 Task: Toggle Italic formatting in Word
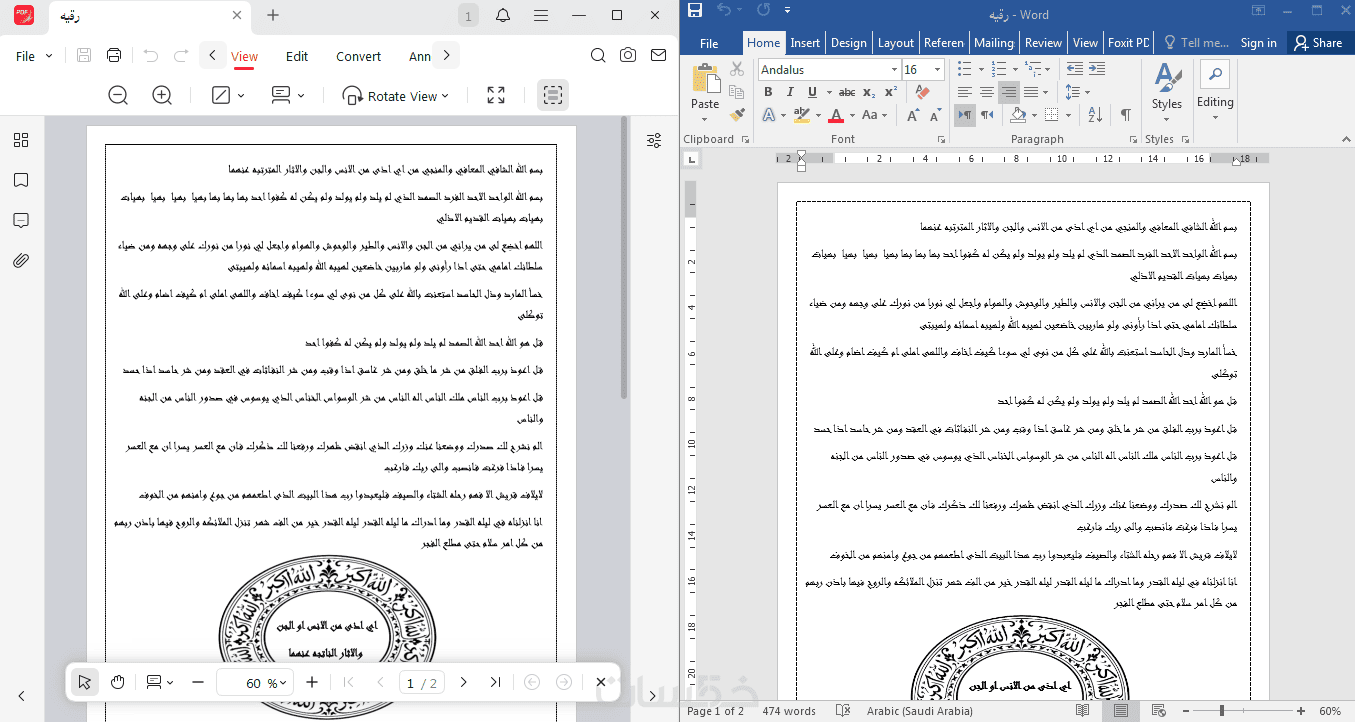pyautogui.click(x=790, y=92)
